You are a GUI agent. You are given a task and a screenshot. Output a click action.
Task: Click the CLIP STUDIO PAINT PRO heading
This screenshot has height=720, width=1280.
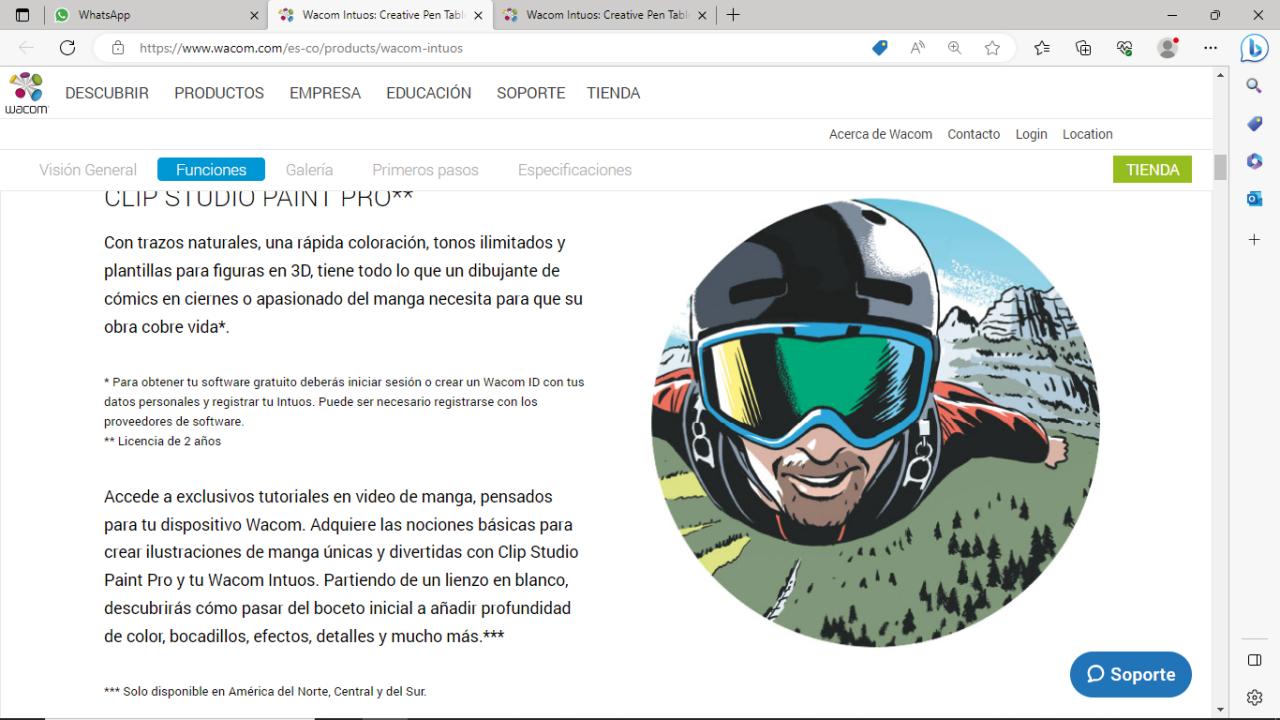[x=258, y=198]
